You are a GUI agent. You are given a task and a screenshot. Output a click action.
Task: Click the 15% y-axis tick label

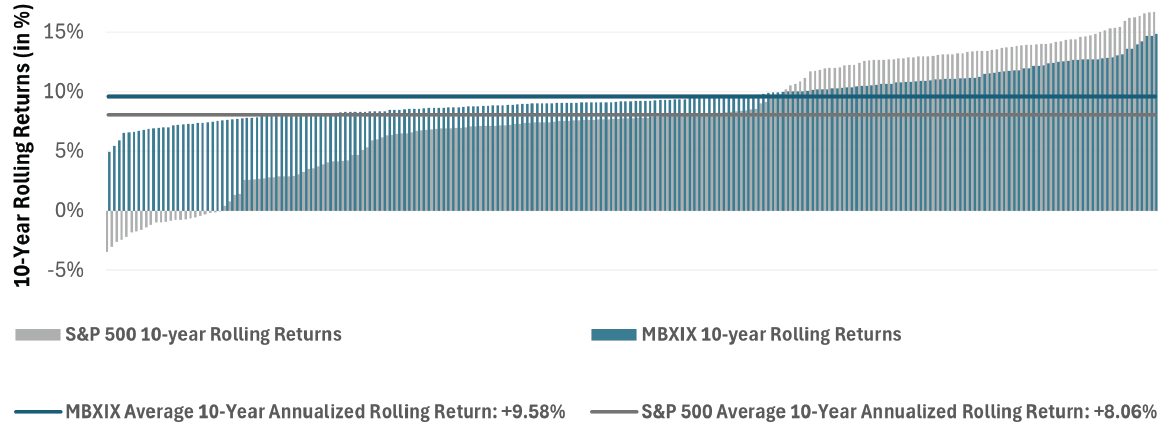point(64,32)
